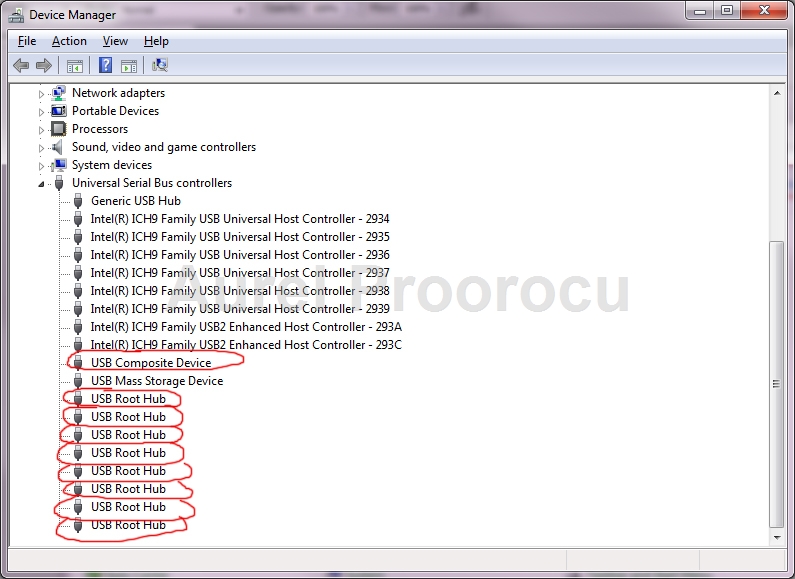Click the scrollbar up arrow
This screenshot has width=795, height=579.
776,93
